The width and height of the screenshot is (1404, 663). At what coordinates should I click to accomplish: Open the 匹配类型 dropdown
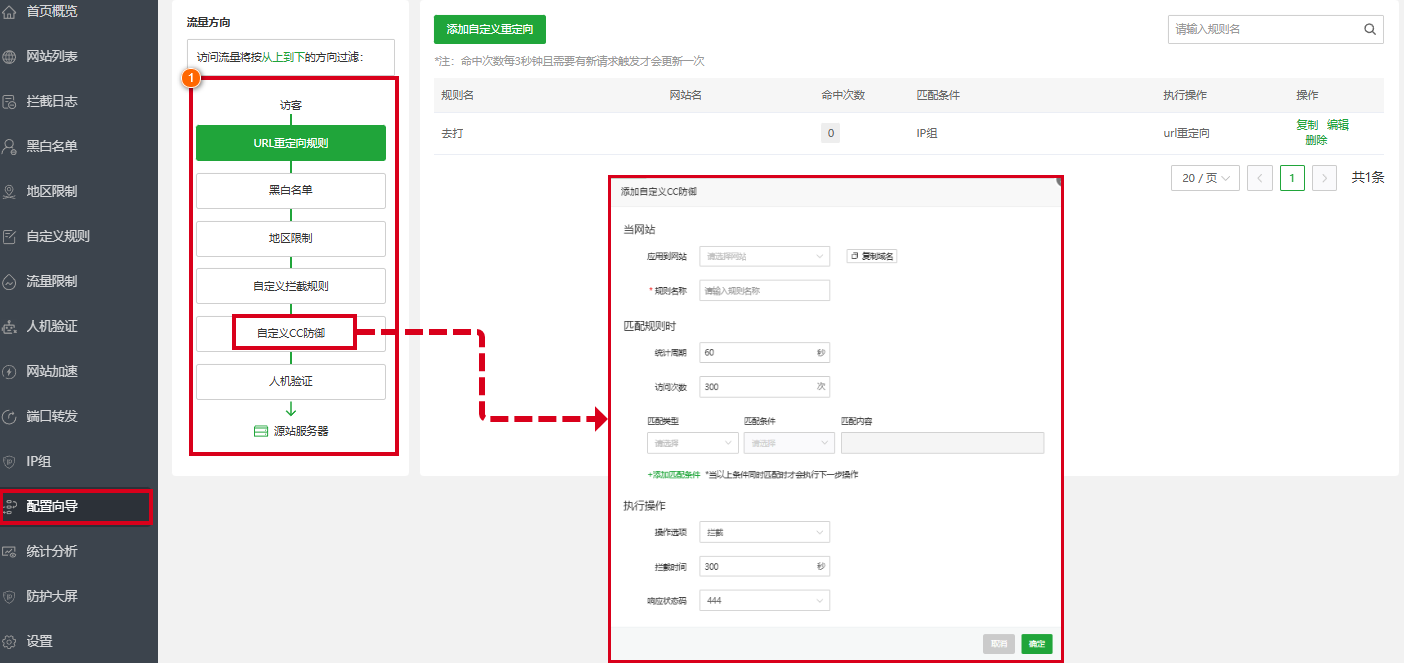pyautogui.click(x=693, y=443)
